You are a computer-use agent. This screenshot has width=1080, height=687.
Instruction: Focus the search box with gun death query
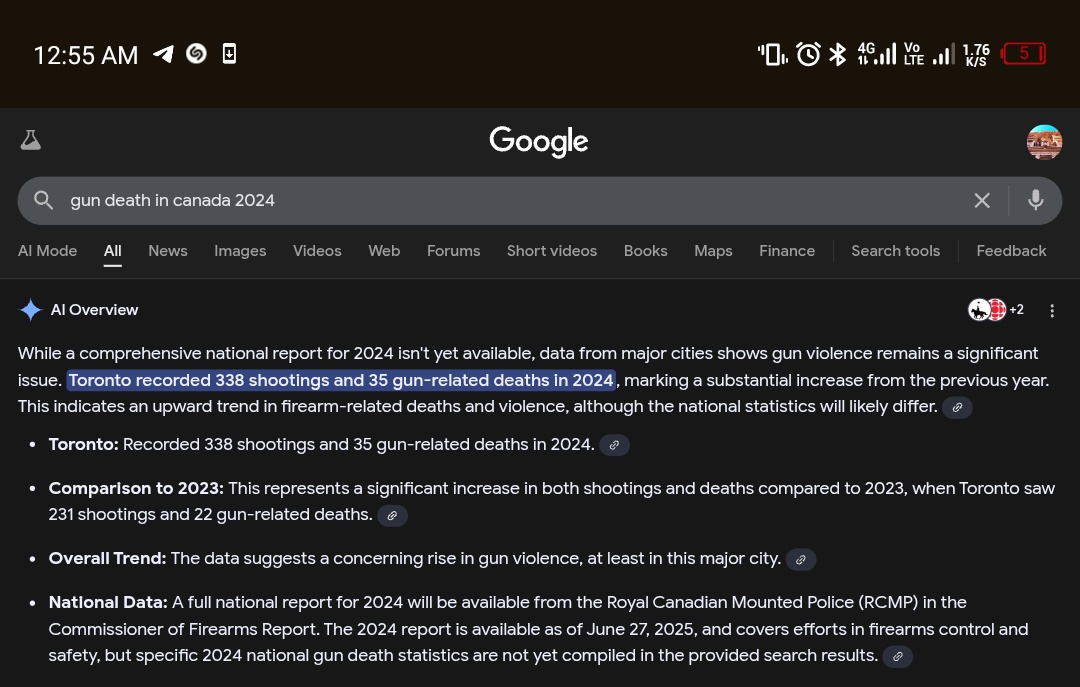pos(539,201)
